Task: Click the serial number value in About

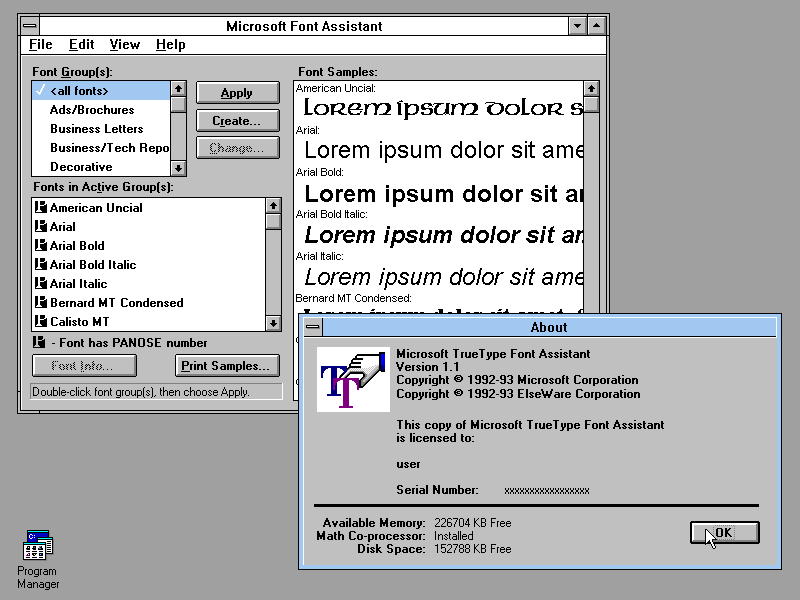Action: click(546, 491)
